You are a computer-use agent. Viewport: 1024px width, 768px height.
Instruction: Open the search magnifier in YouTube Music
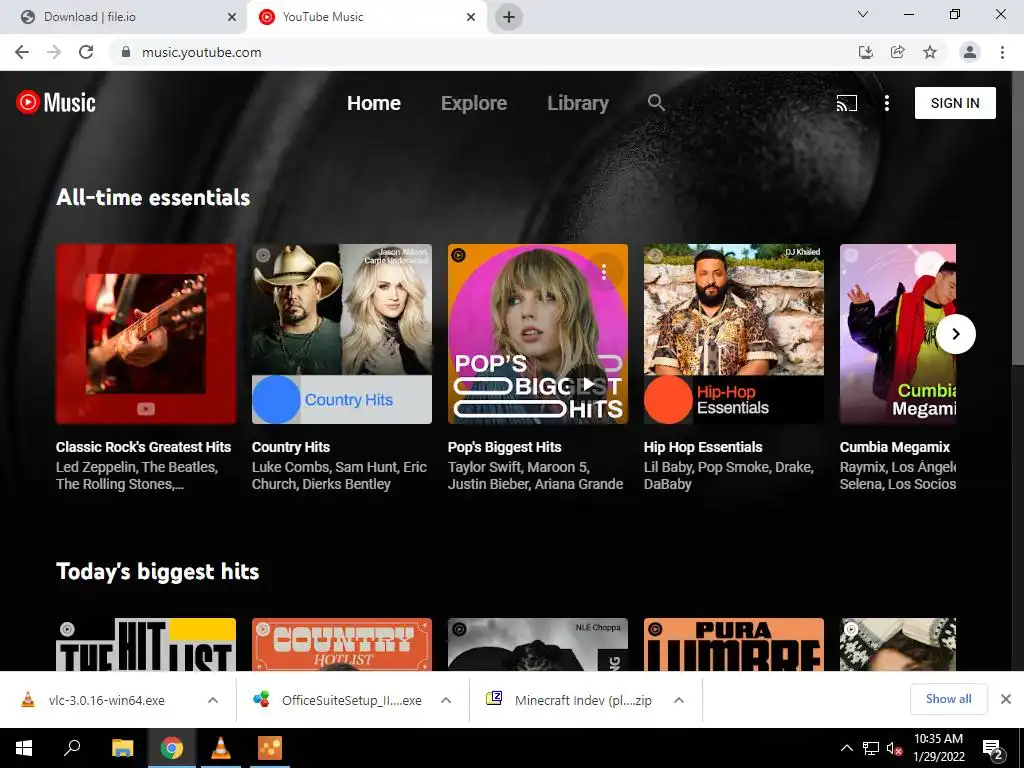[x=656, y=103]
